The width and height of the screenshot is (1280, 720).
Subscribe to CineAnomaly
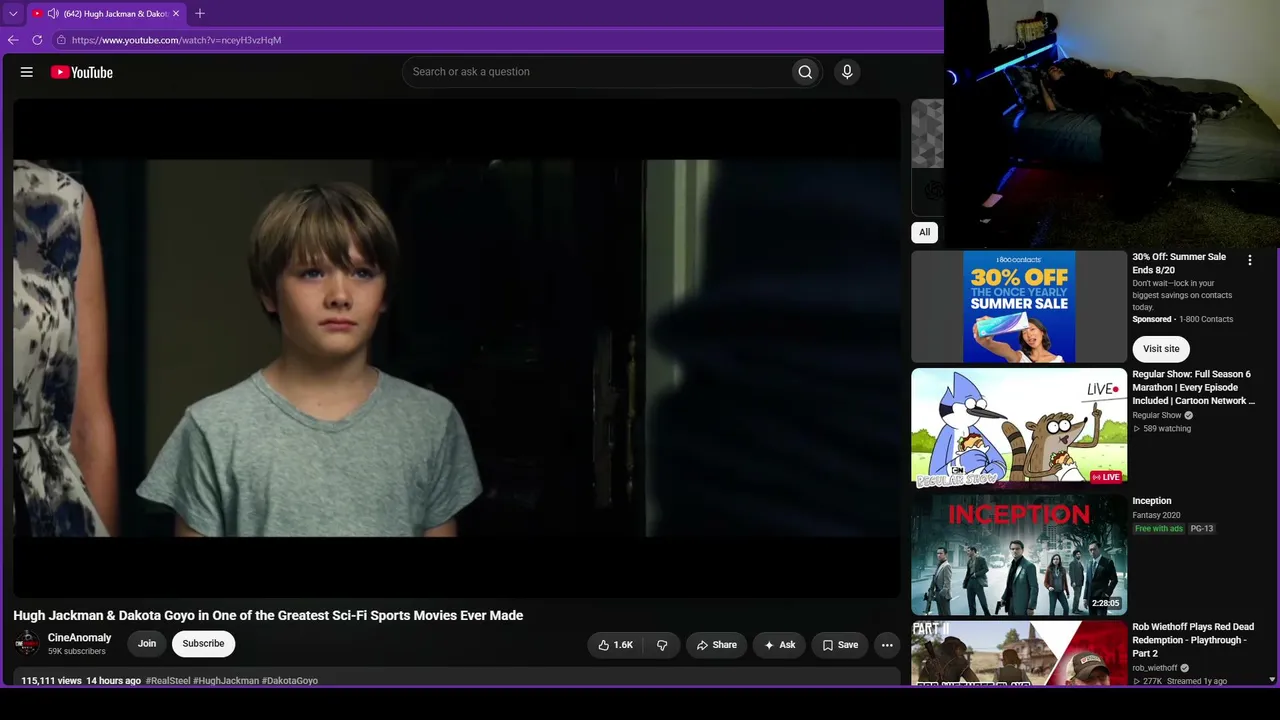click(x=203, y=644)
